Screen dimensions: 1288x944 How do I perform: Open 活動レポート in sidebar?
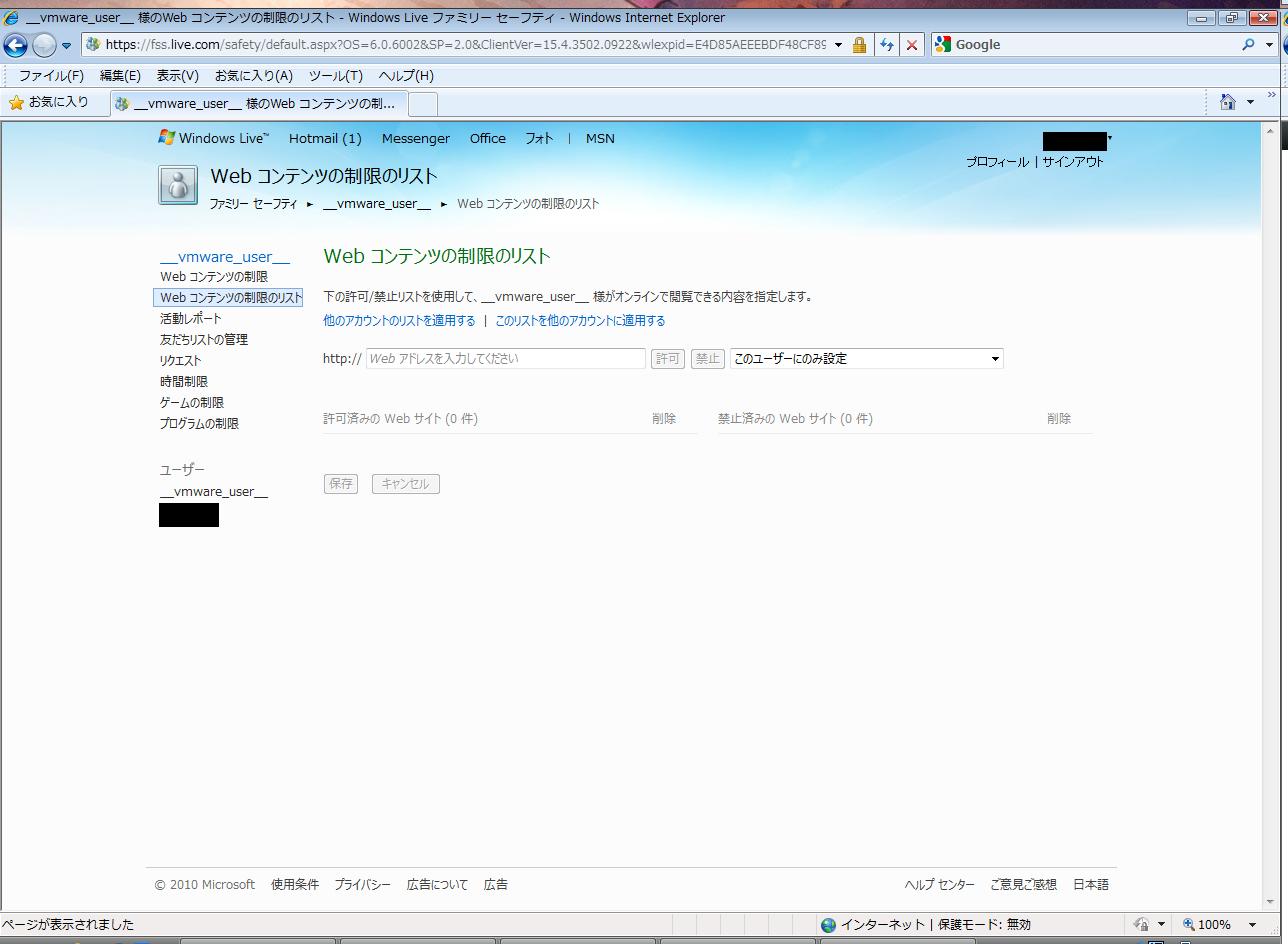pyautogui.click(x=191, y=318)
